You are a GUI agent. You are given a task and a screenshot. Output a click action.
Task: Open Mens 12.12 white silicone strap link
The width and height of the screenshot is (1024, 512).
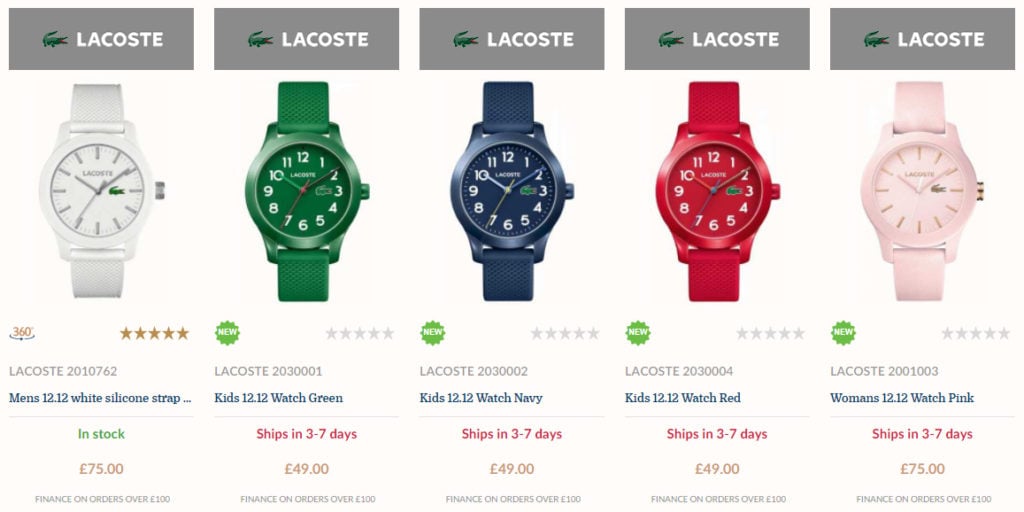tap(101, 398)
